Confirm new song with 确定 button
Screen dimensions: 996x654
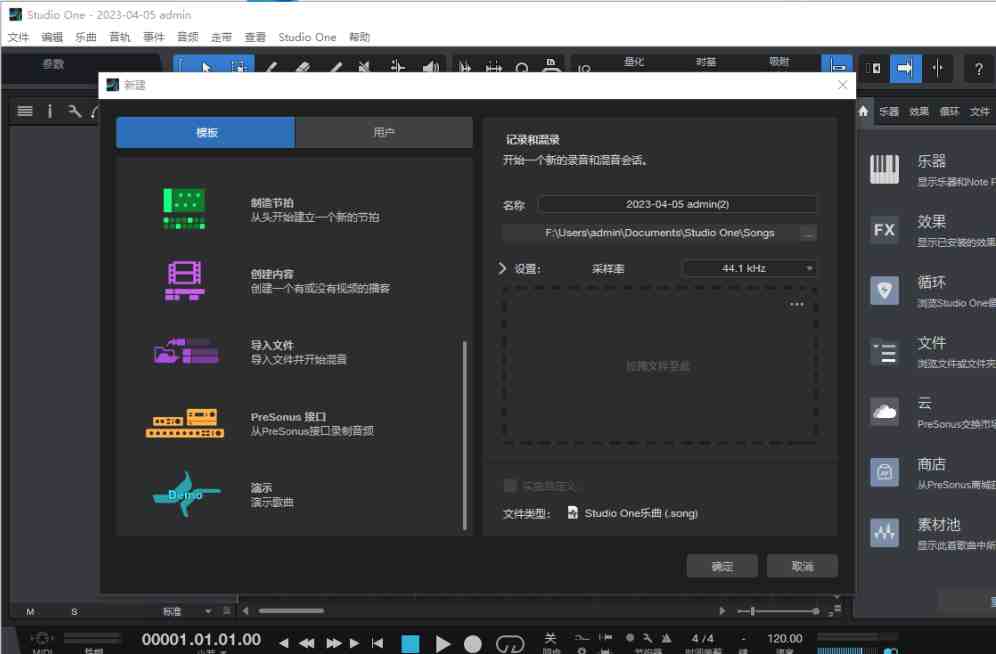click(x=721, y=566)
